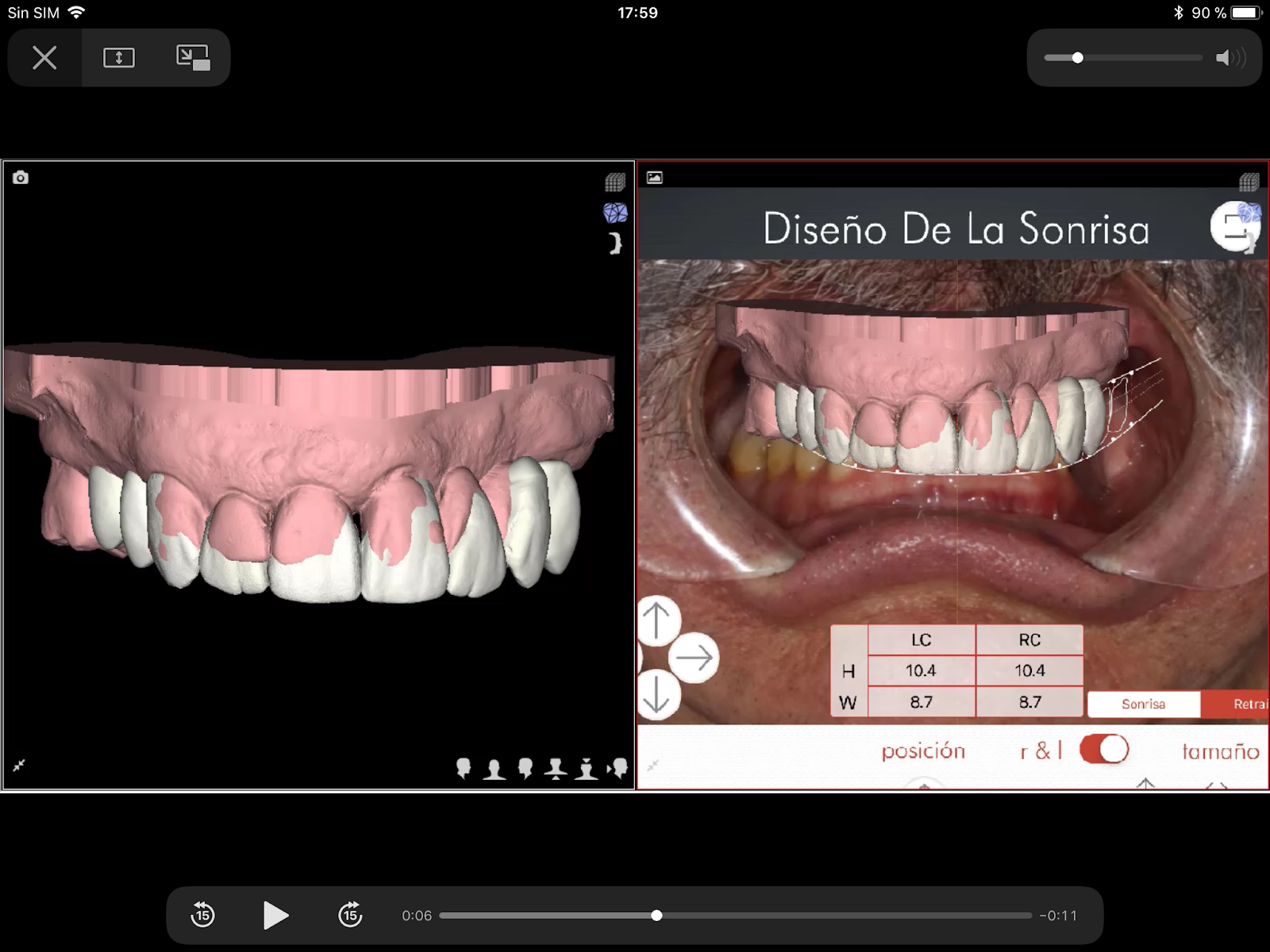The image size is (1270, 952).
Task: Select the Retrai tab
Action: point(1235,704)
